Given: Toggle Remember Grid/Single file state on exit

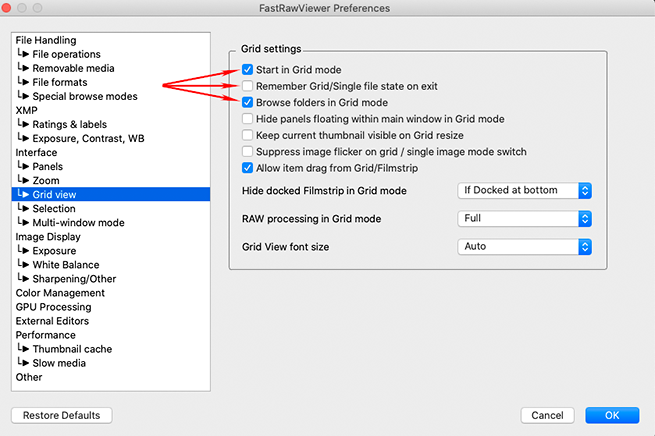Looking at the screenshot, I should click(x=248, y=86).
